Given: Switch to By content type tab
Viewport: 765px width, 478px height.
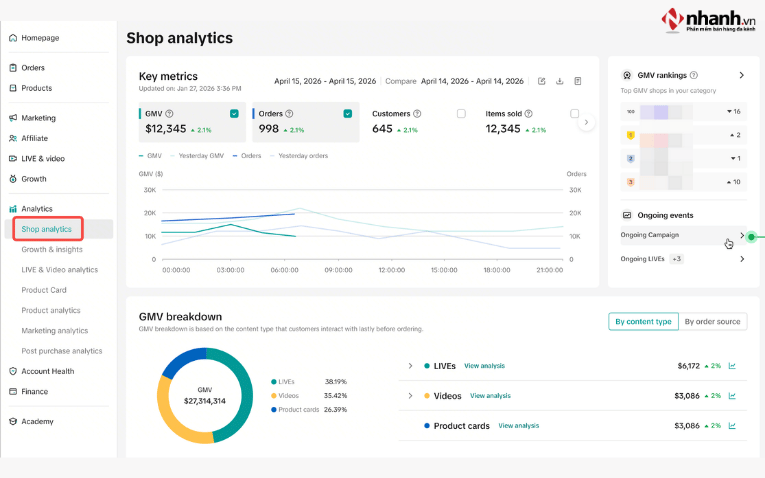Looking at the screenshot, I should point(643,321).
